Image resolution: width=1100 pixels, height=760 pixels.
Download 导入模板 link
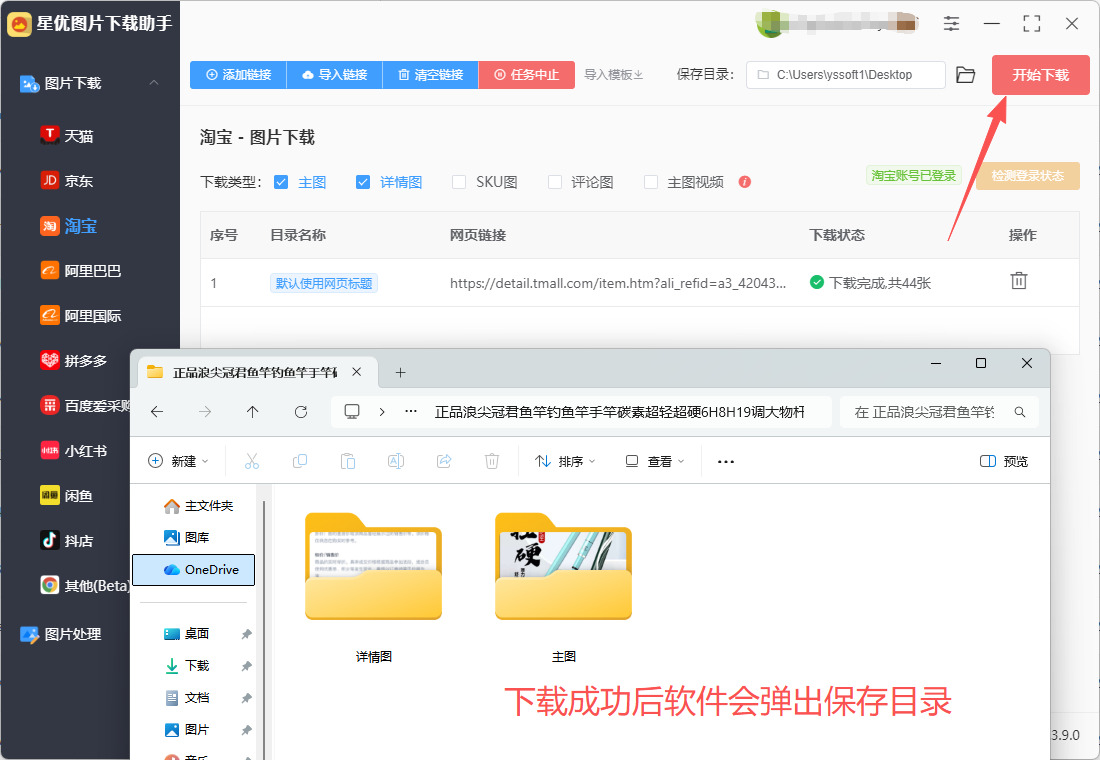[x=614, y=74]
